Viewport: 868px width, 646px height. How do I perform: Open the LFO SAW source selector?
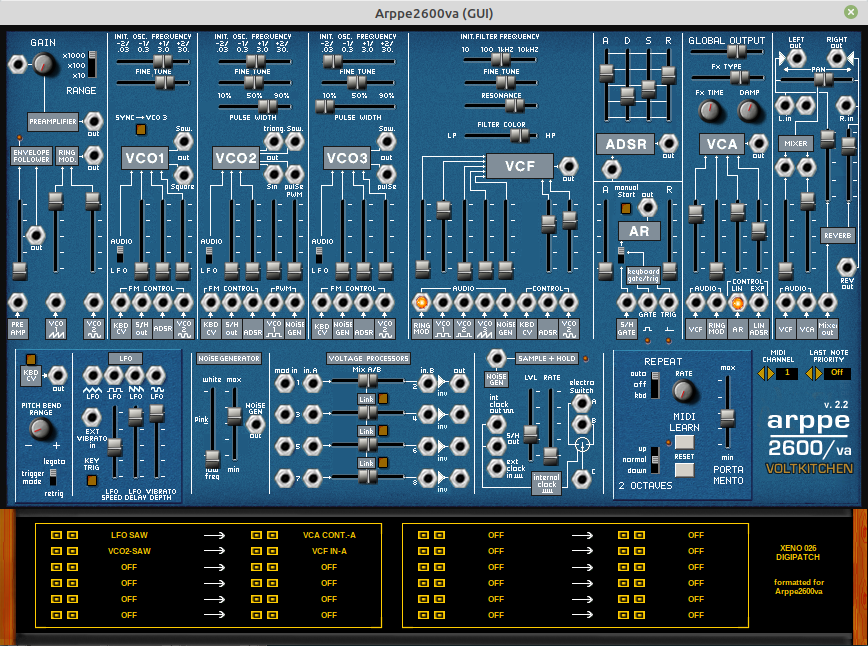click(x=129, y=535)
